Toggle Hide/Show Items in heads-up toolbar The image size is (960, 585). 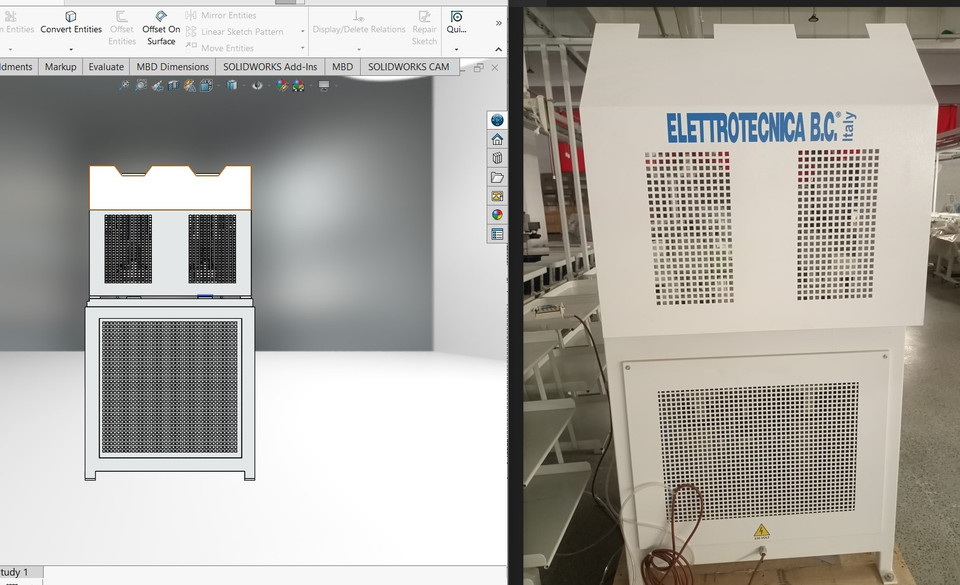click(x=256, y=86)
